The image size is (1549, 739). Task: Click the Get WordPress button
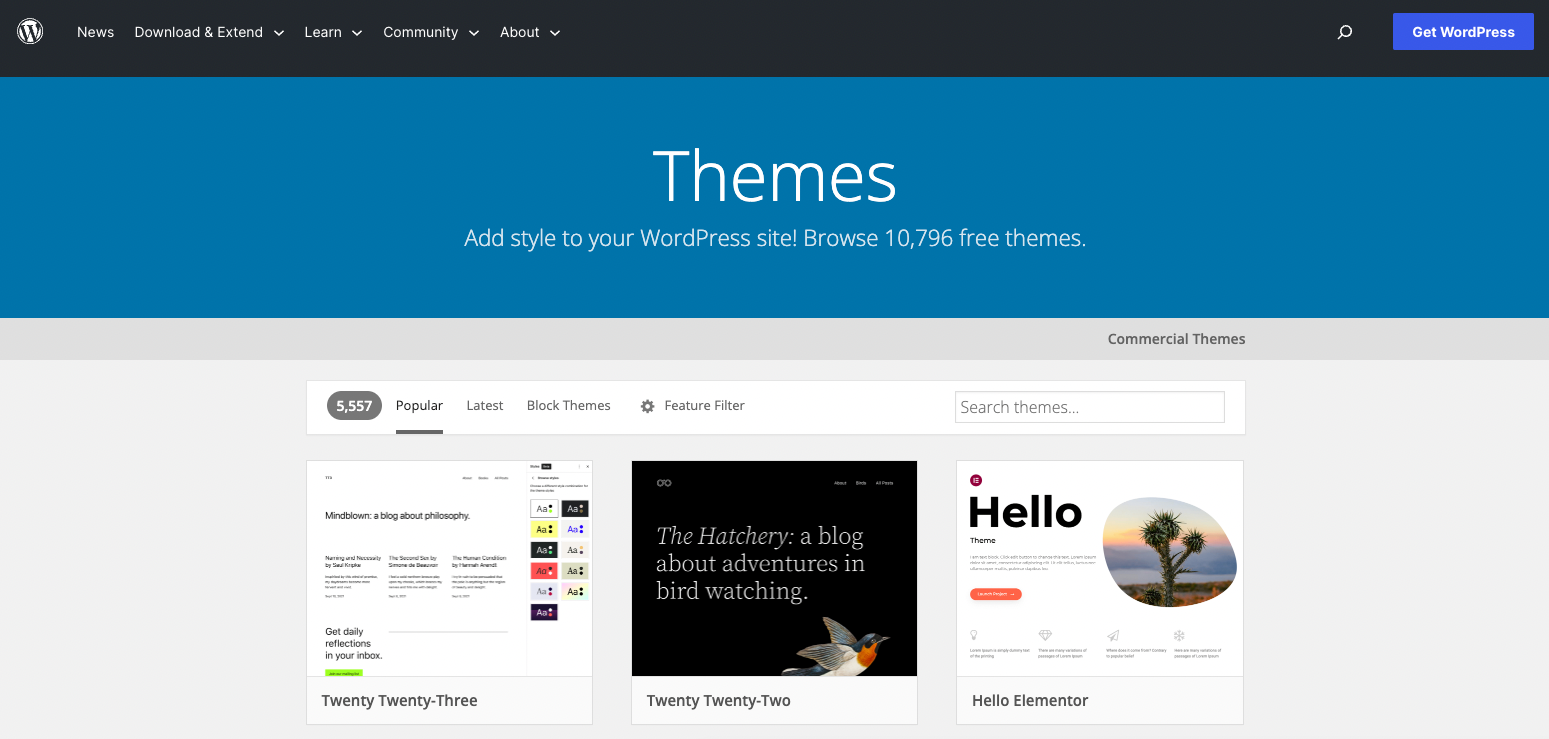pos(1463,32)
